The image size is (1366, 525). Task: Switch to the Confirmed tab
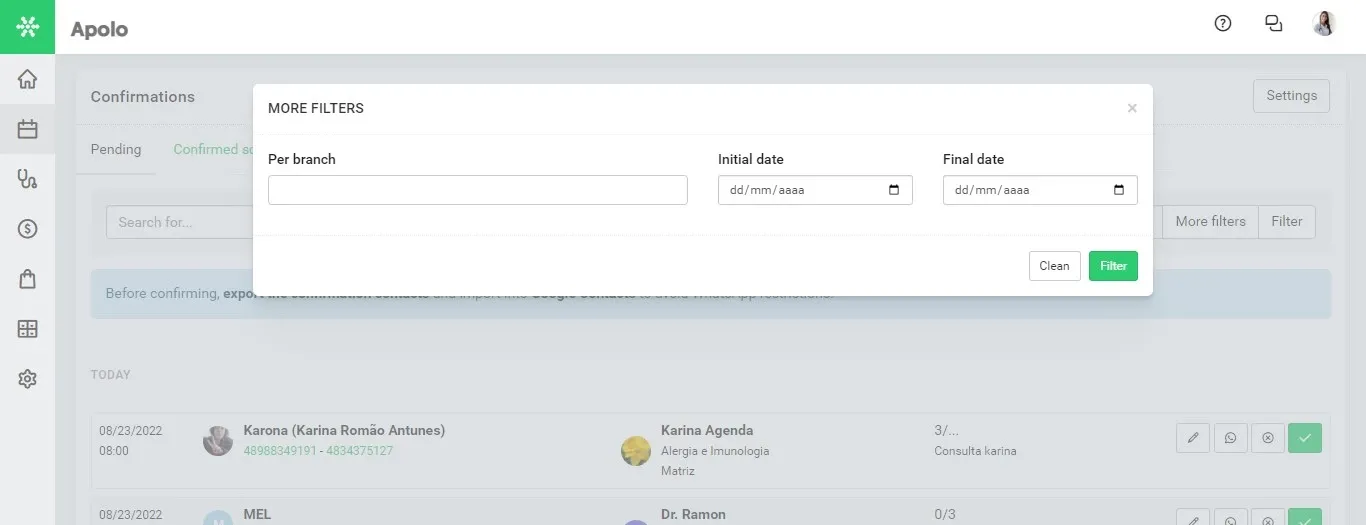click(212, 150)
